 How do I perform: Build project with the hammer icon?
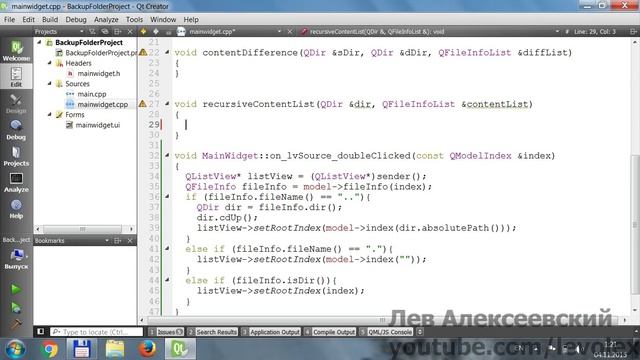(16, 324)
